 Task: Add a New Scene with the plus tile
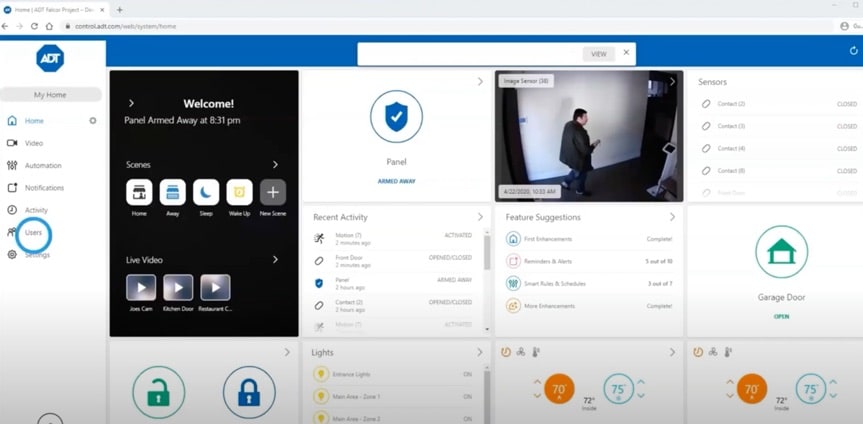(x=273, y=192)
